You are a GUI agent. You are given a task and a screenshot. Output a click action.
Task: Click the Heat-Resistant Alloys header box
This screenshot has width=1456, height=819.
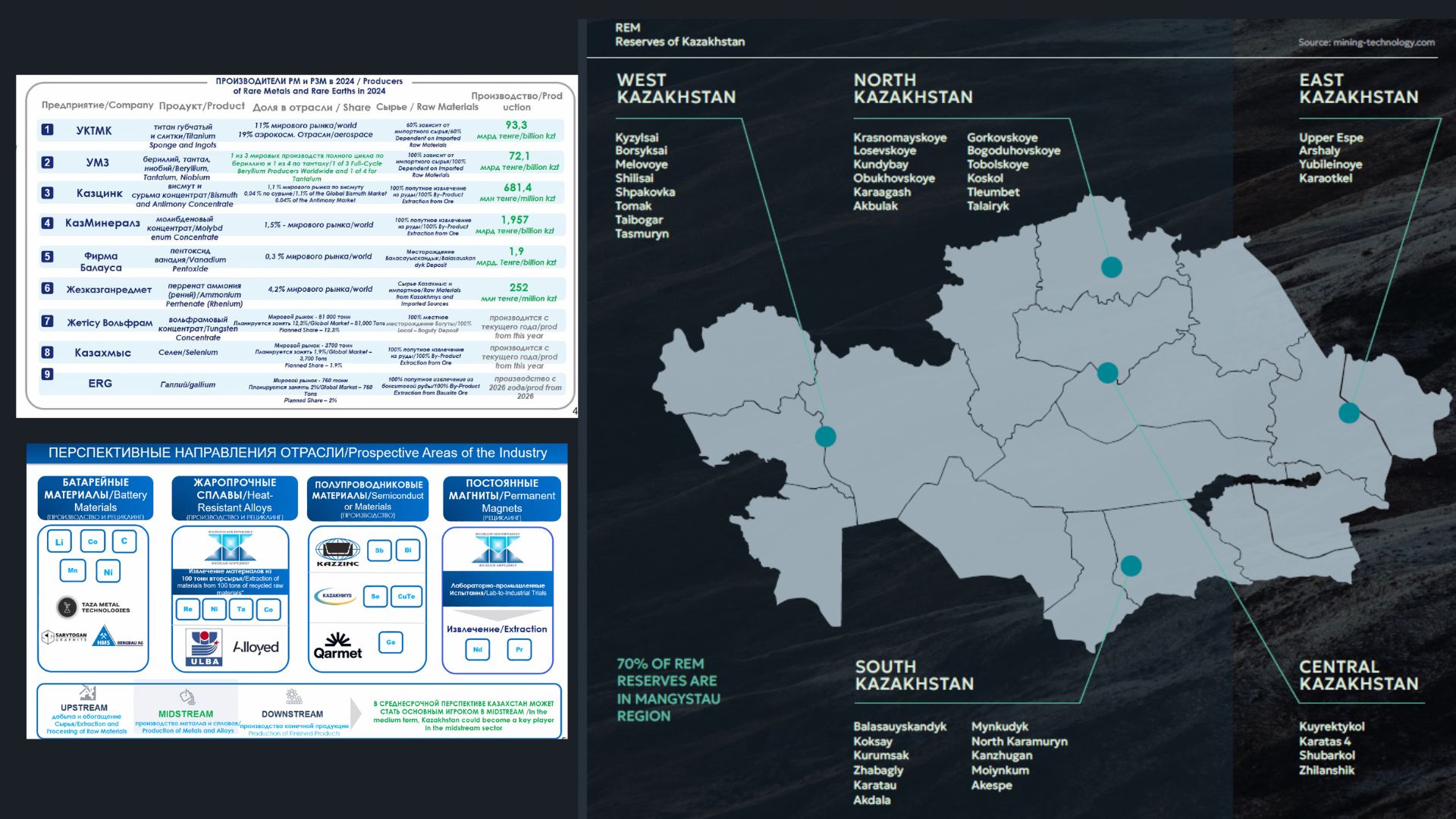tap(234, 498)
